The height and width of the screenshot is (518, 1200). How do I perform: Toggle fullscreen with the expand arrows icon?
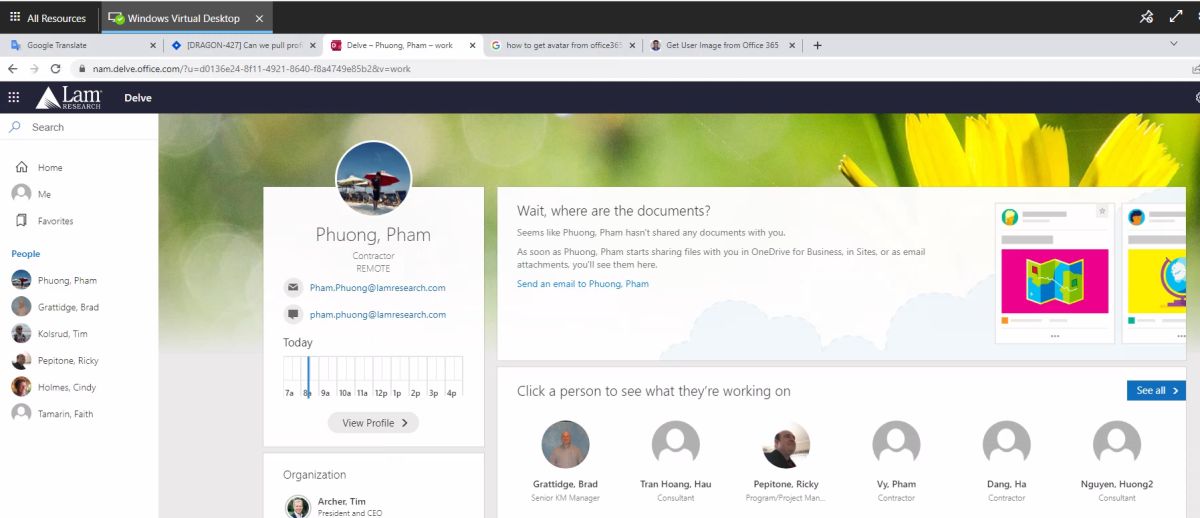[x=1176, y=17]
